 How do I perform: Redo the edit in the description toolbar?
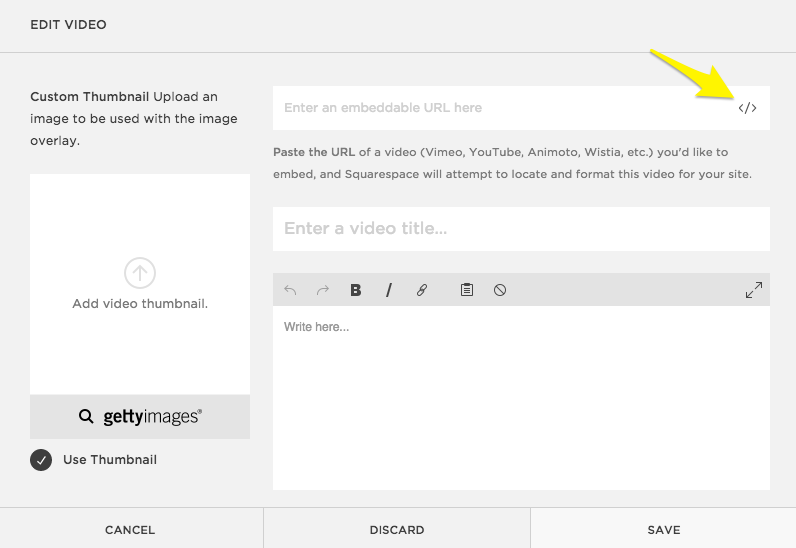click(322, 290)
